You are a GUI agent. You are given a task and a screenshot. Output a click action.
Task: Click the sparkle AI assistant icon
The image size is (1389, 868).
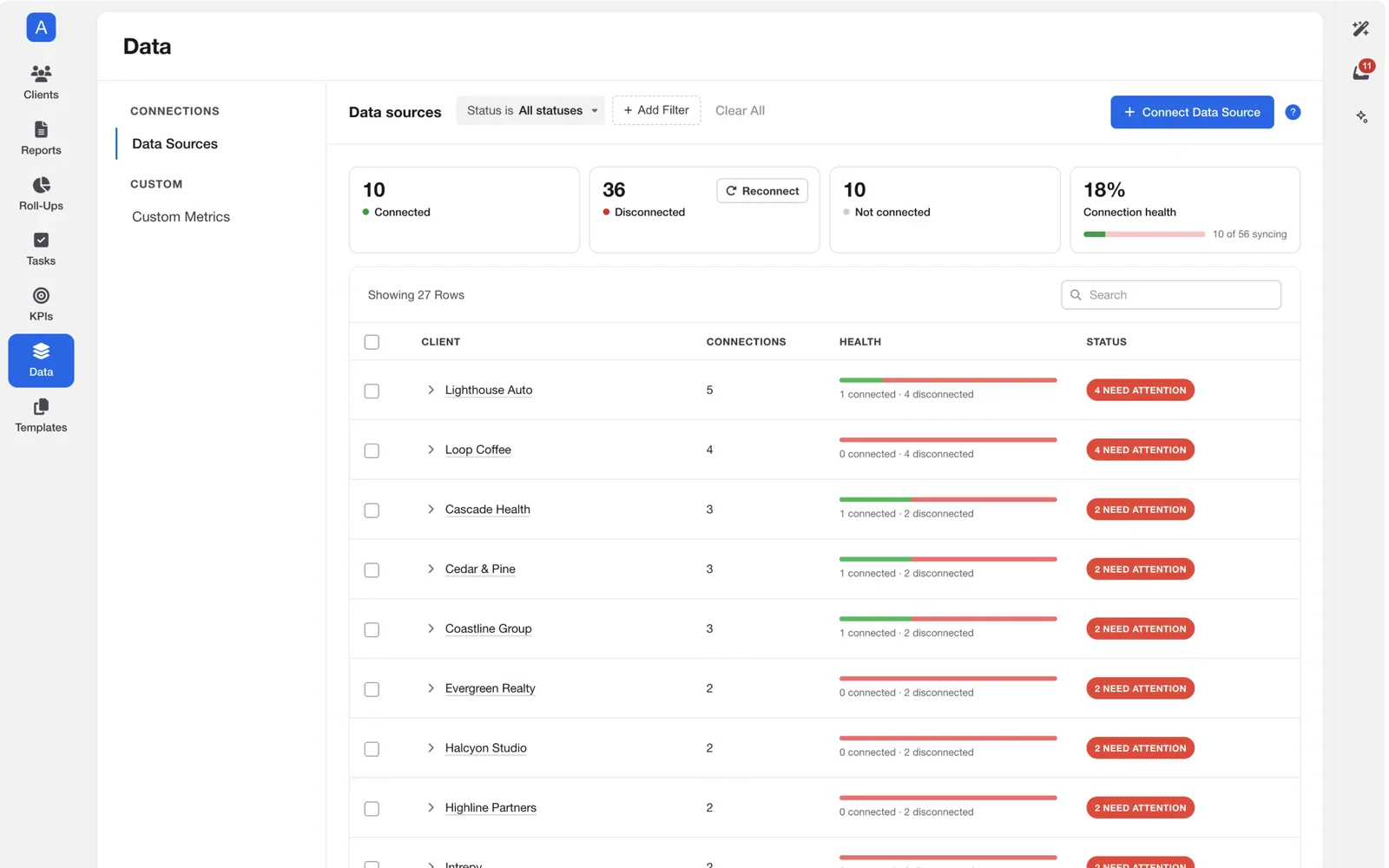point(1361,116)
